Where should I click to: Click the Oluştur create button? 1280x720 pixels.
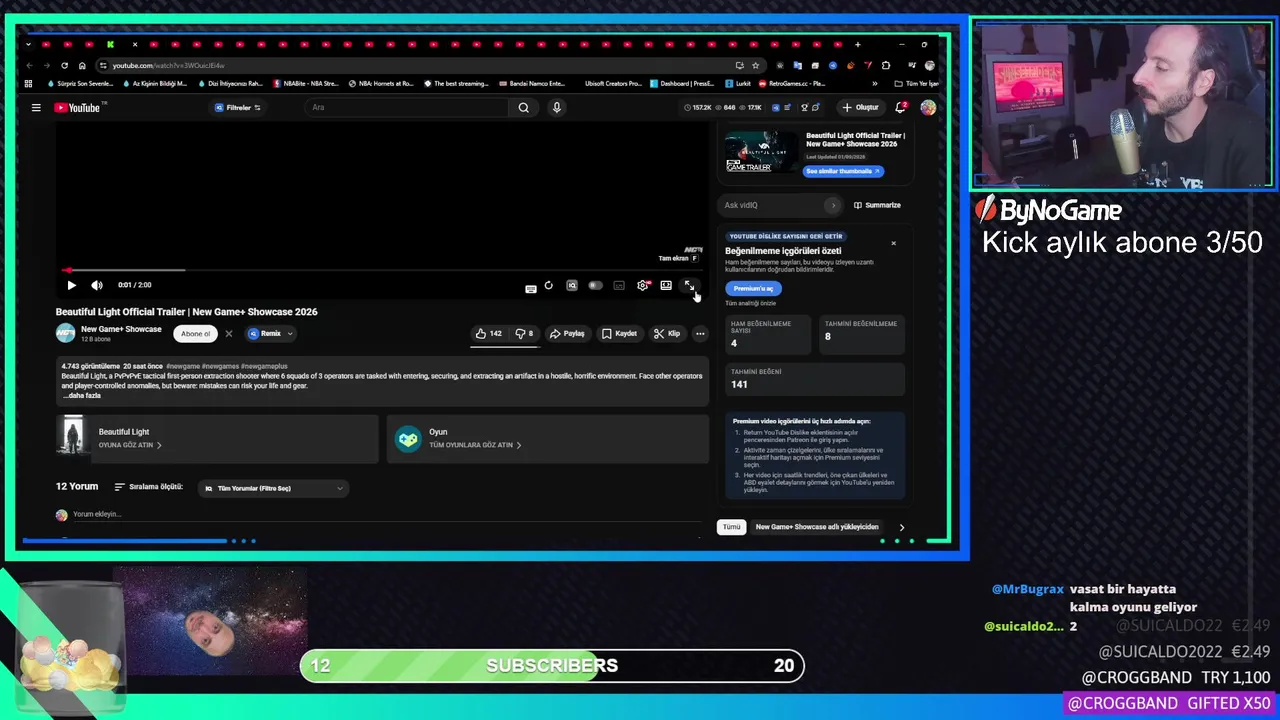click(x=860, y=107)
